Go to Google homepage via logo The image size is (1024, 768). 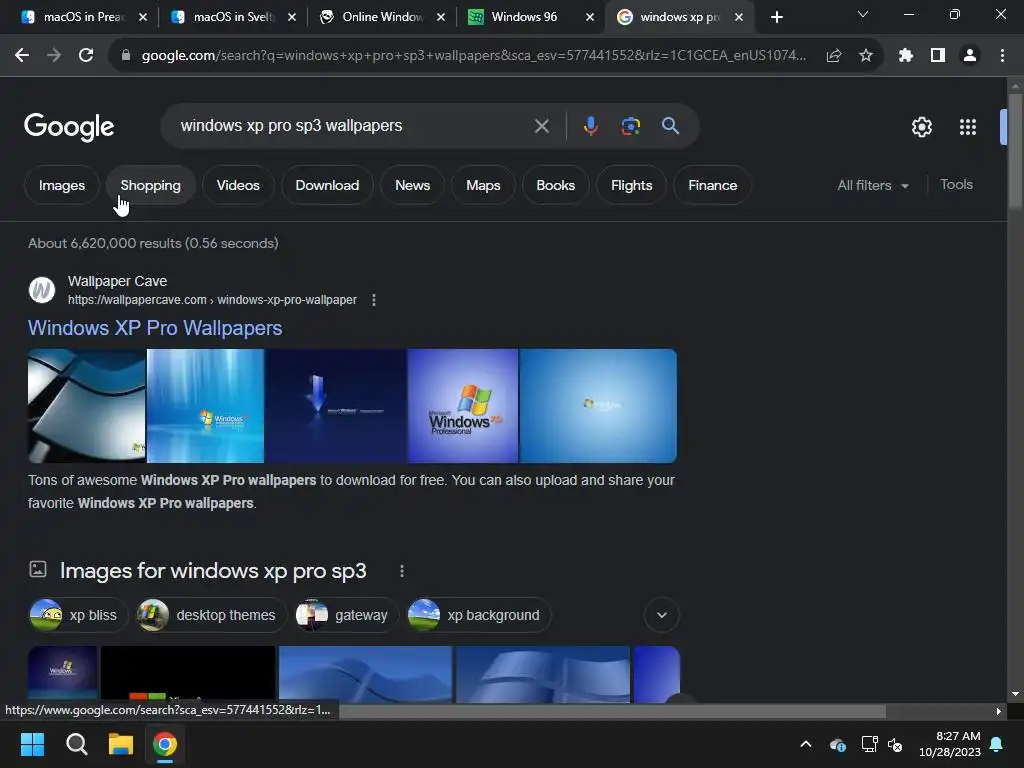coord(69,127)
